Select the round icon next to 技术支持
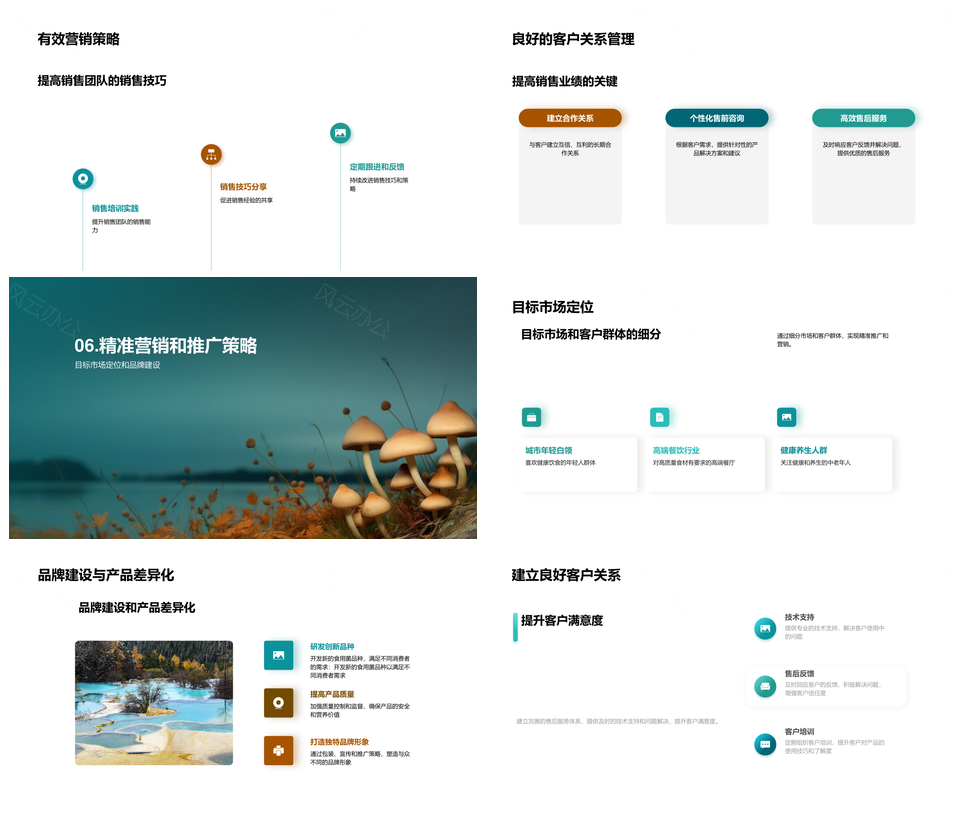 [x=765, y=628]
